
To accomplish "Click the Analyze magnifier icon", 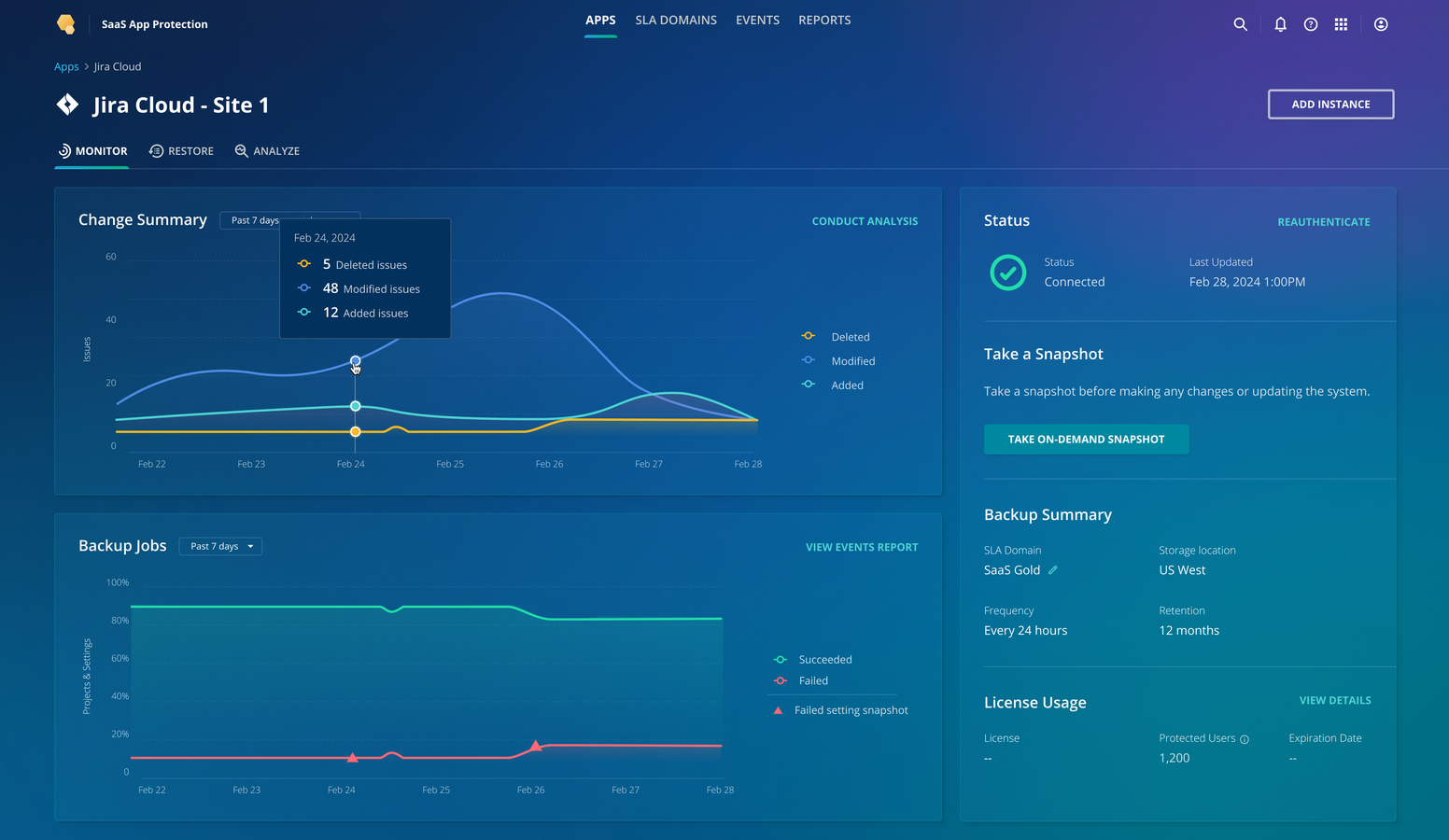I will click(241, 150).
